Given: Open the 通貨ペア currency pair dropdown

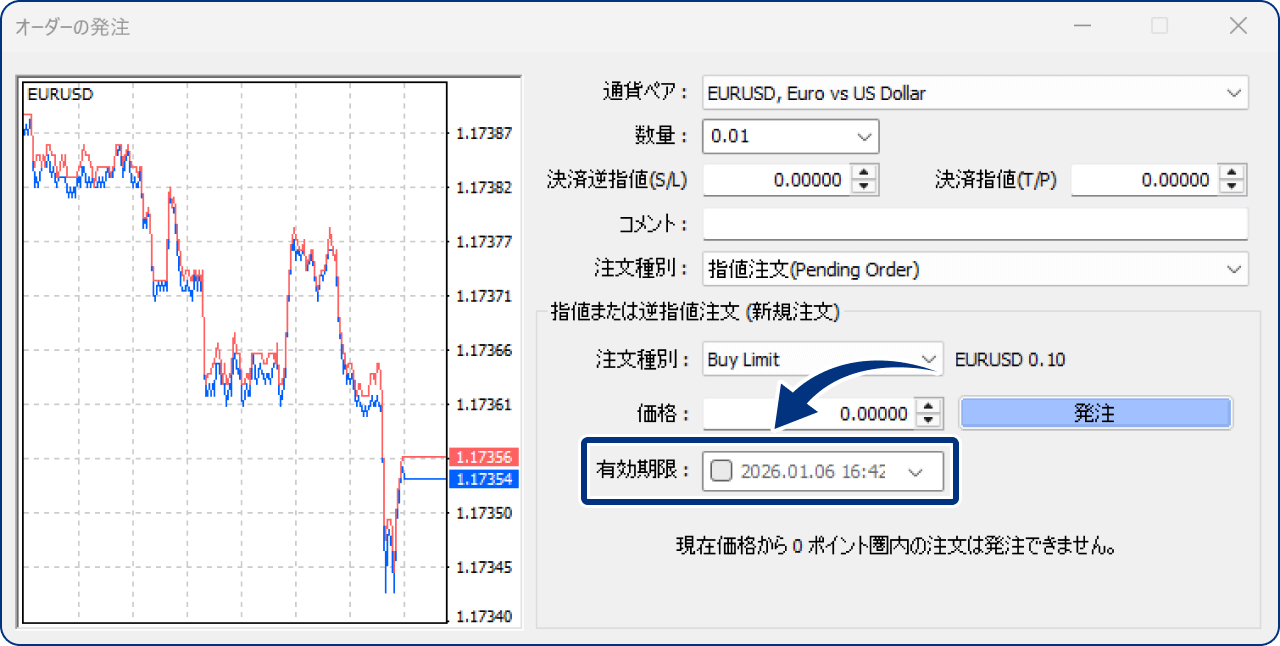Looking at the screenshot, I should pyautogui.click(x=1236, y=92).
